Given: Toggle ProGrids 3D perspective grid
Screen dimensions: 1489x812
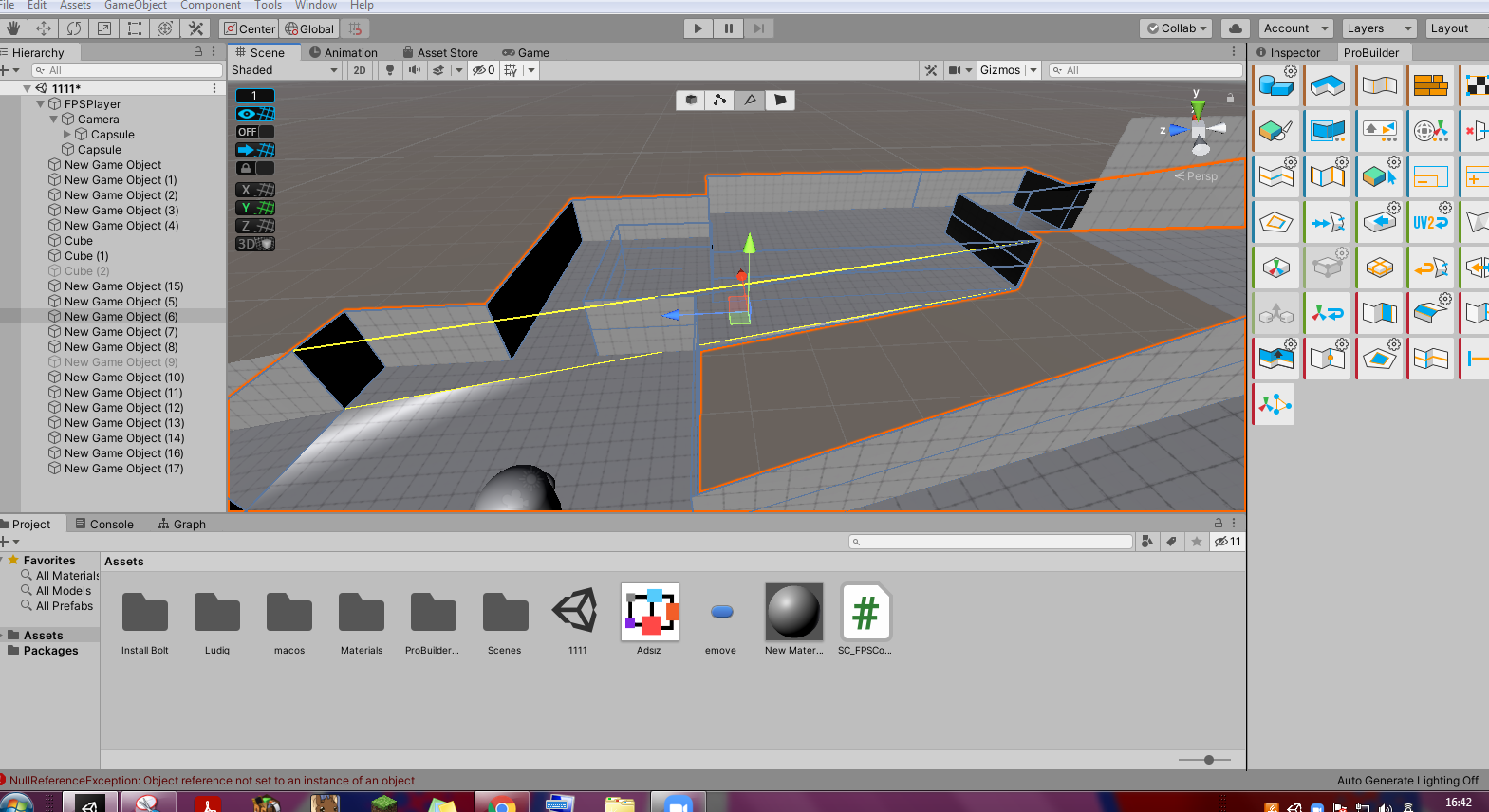Looking at the screenshot, I should pos(255,244).
